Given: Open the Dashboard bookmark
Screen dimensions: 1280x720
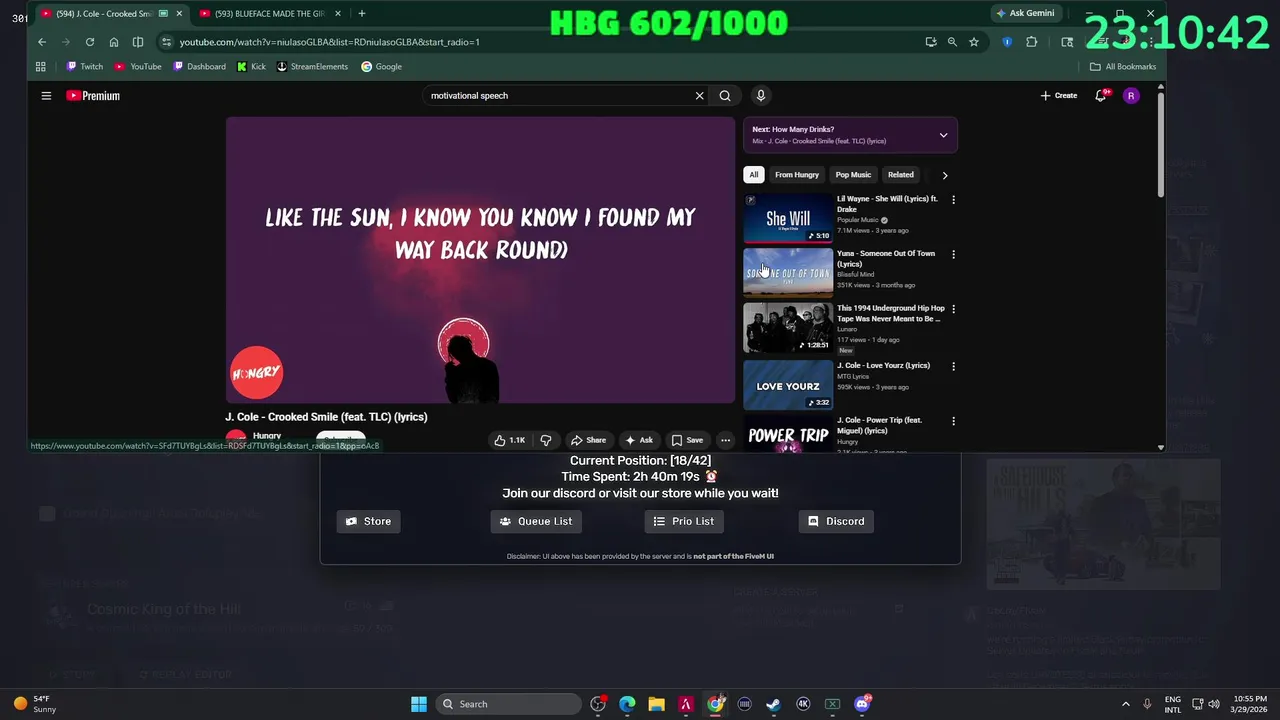Looking at the screenshot, I should 199,67.
